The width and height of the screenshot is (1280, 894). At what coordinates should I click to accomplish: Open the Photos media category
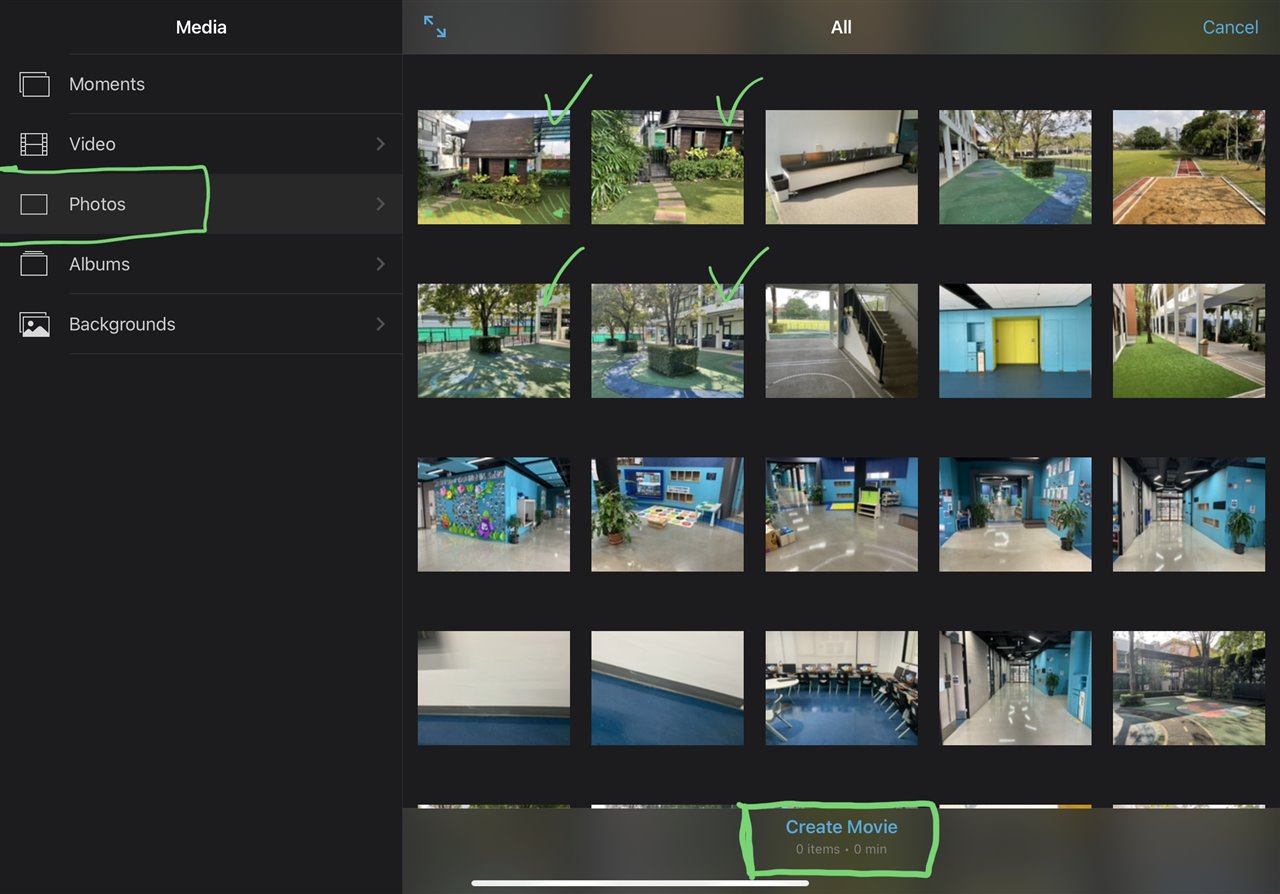pos(201,204)
